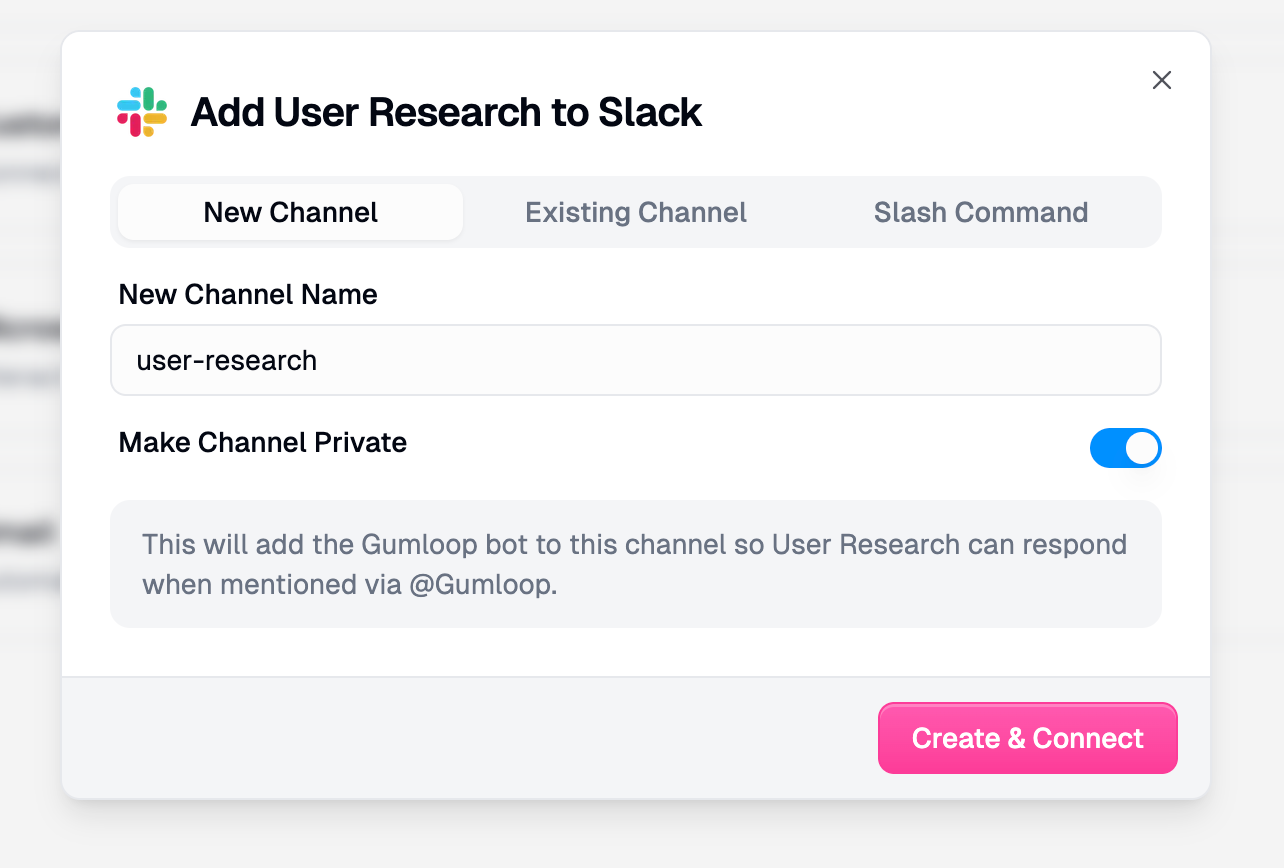1284x868 pixels.
Task: Click Create & Connect
Action: (1027, 738)
